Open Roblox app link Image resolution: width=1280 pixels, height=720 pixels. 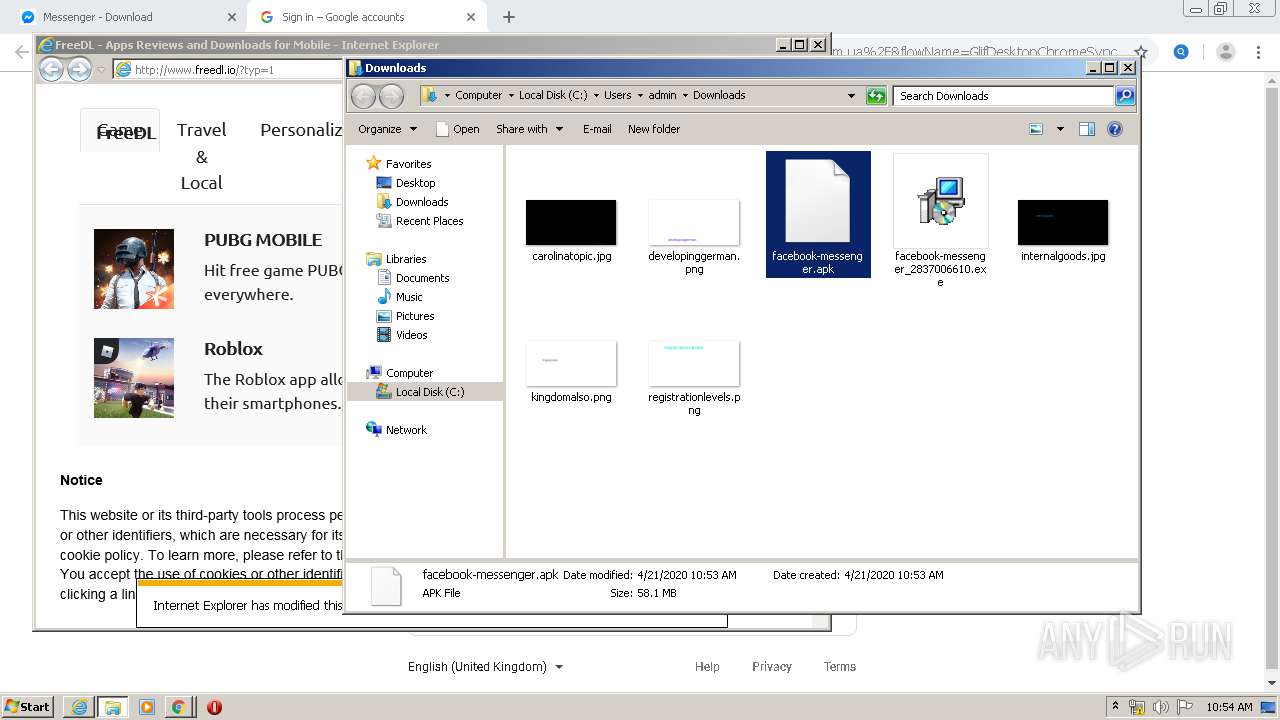coord(233,349)
